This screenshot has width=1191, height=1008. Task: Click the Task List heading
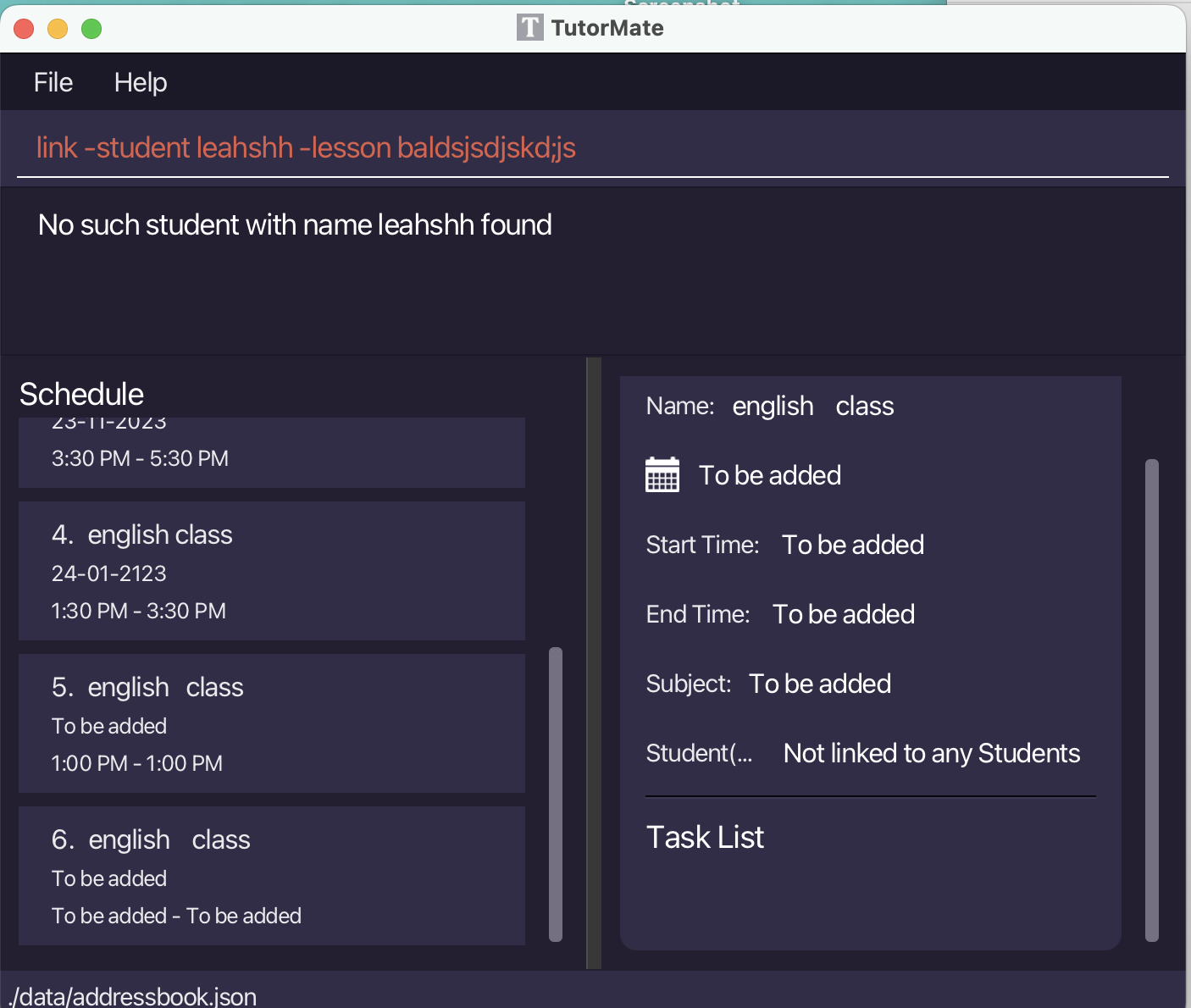[x=705, y=837]
